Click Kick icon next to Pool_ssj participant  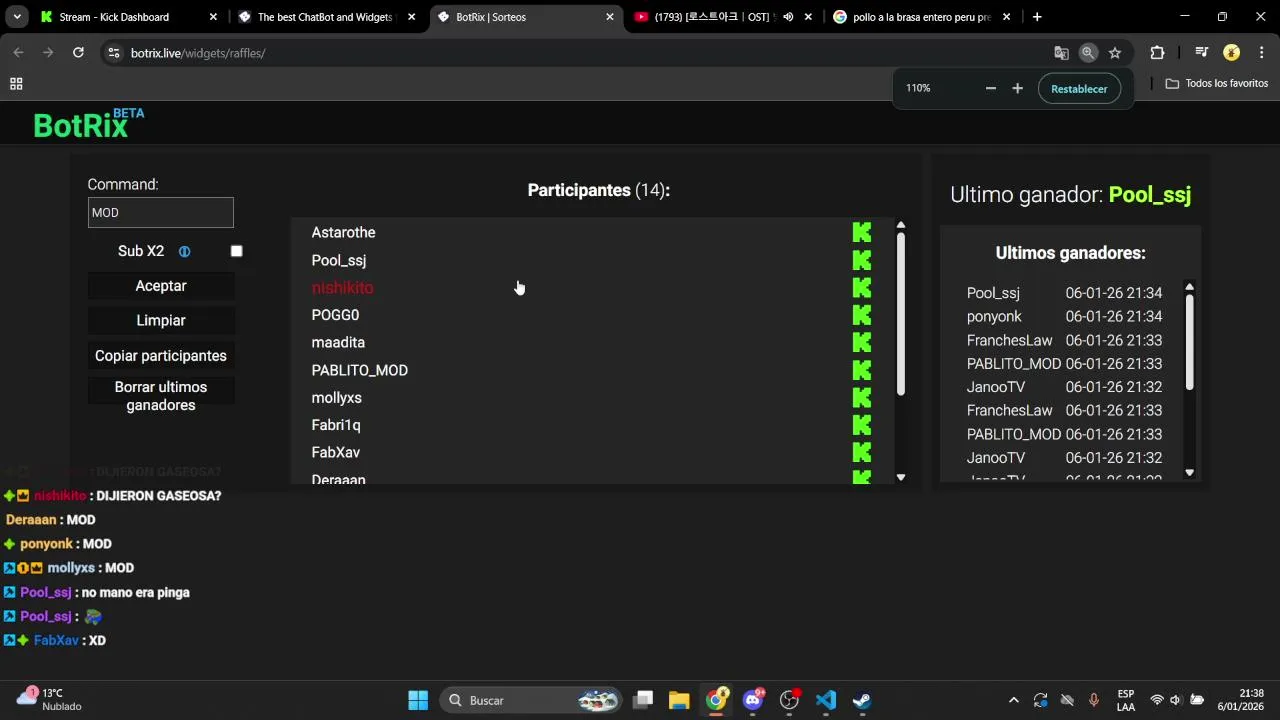point(862,261)
